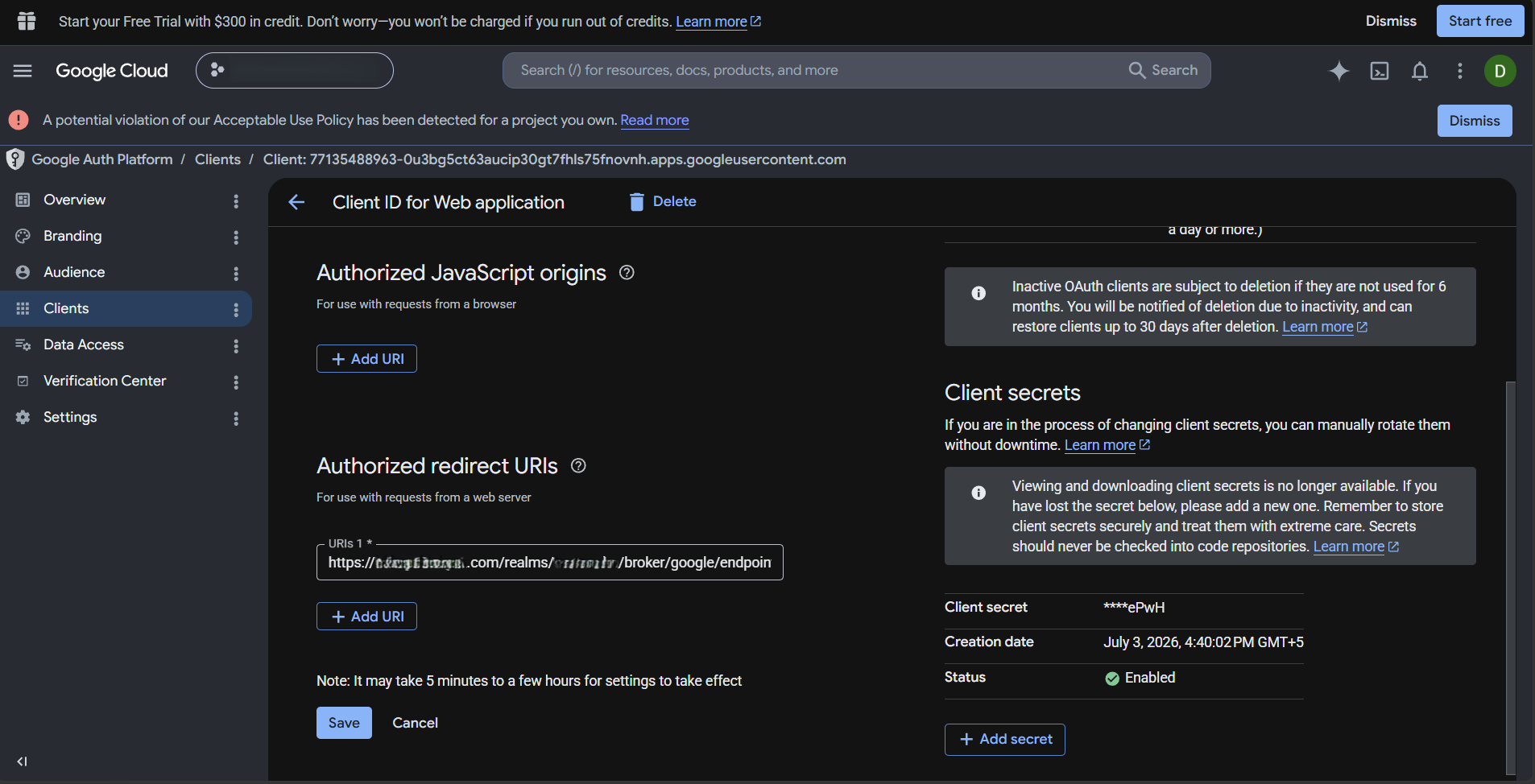Click the gift icon in trial banner
The height and width of the screenshot is (784, 1535).
(27, 21)
